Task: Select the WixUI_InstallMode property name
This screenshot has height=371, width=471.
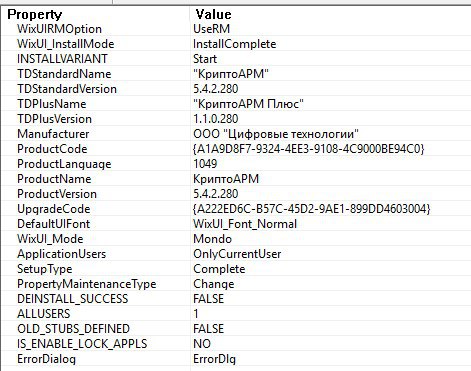Action: (66, 44)
